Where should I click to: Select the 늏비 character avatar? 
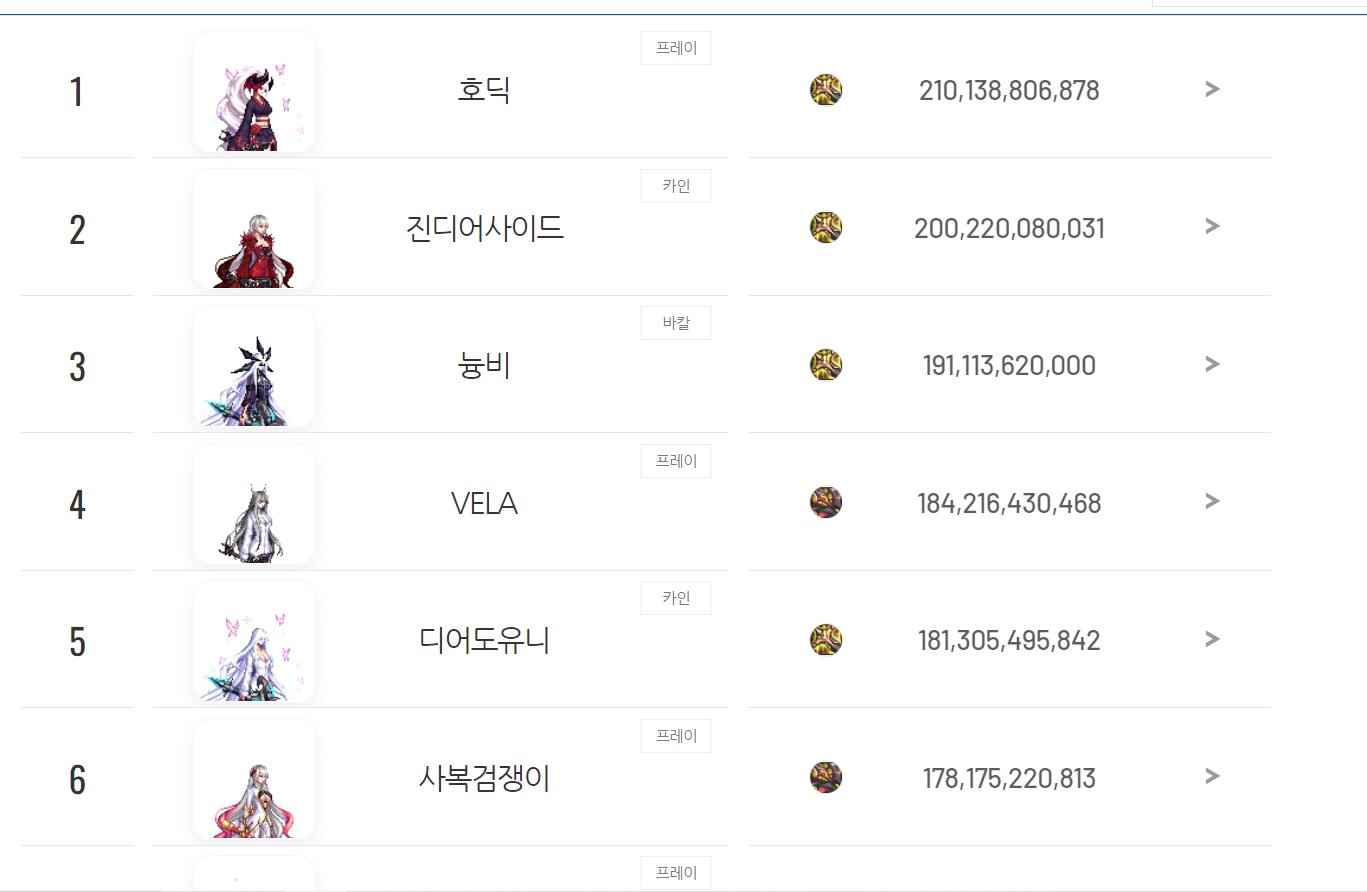[254, 367]
